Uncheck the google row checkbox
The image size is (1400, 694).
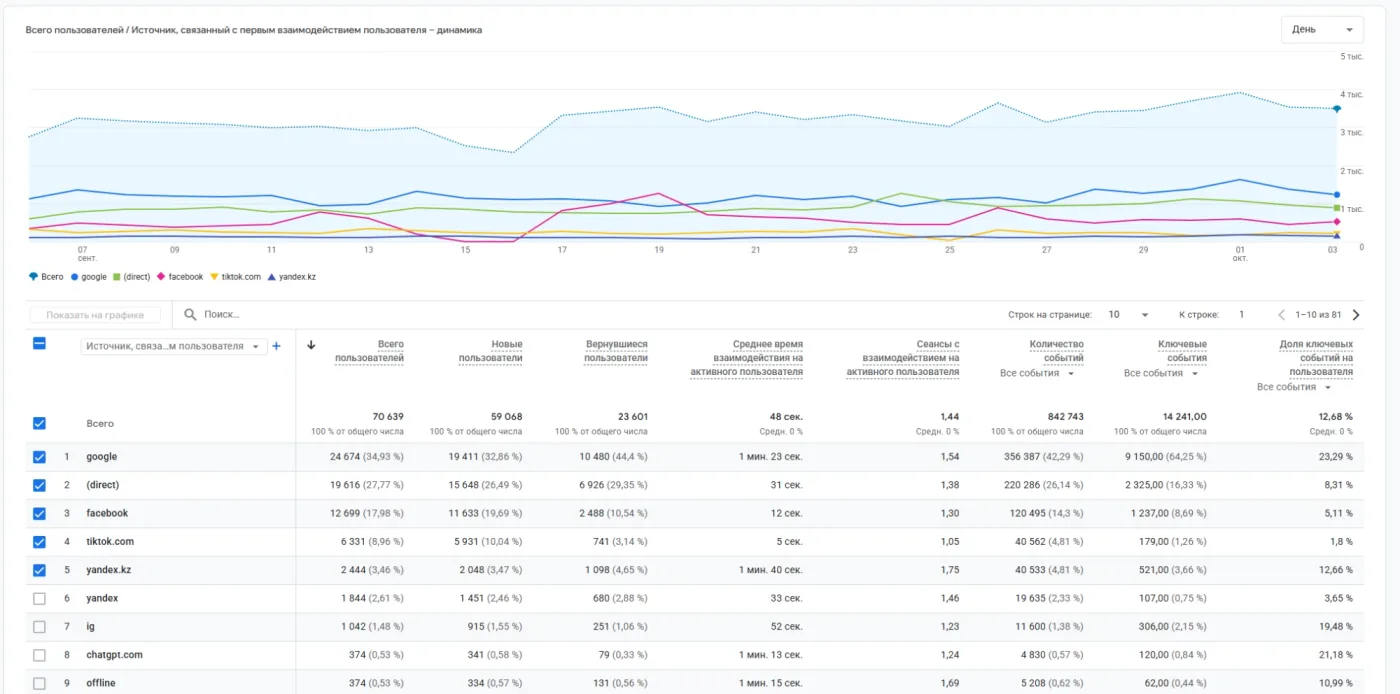point(39,457)
